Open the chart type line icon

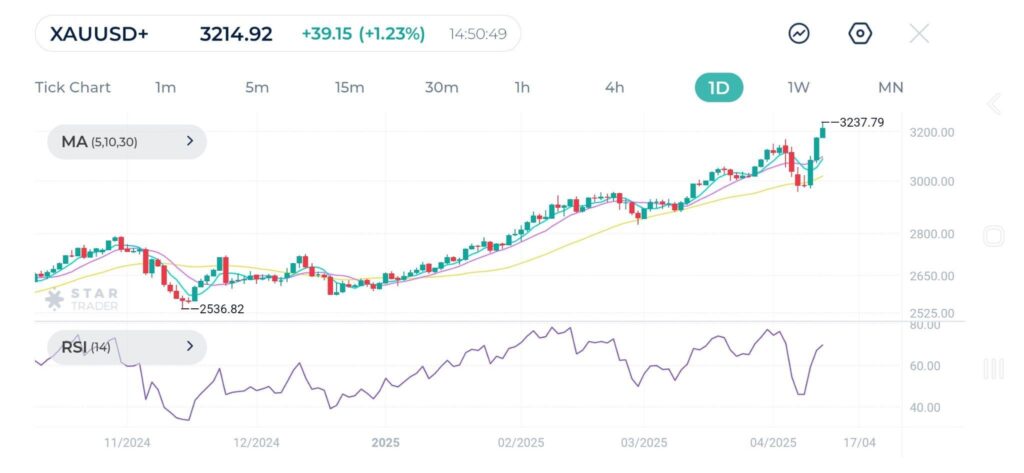799,34
